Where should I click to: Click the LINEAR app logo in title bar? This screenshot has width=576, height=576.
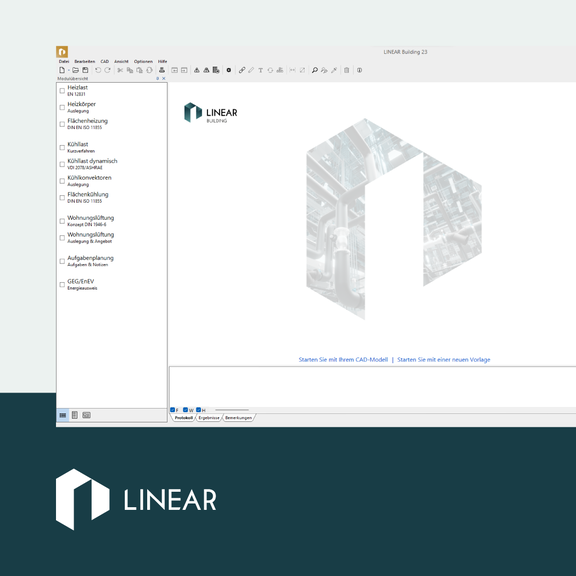(62, 52)
